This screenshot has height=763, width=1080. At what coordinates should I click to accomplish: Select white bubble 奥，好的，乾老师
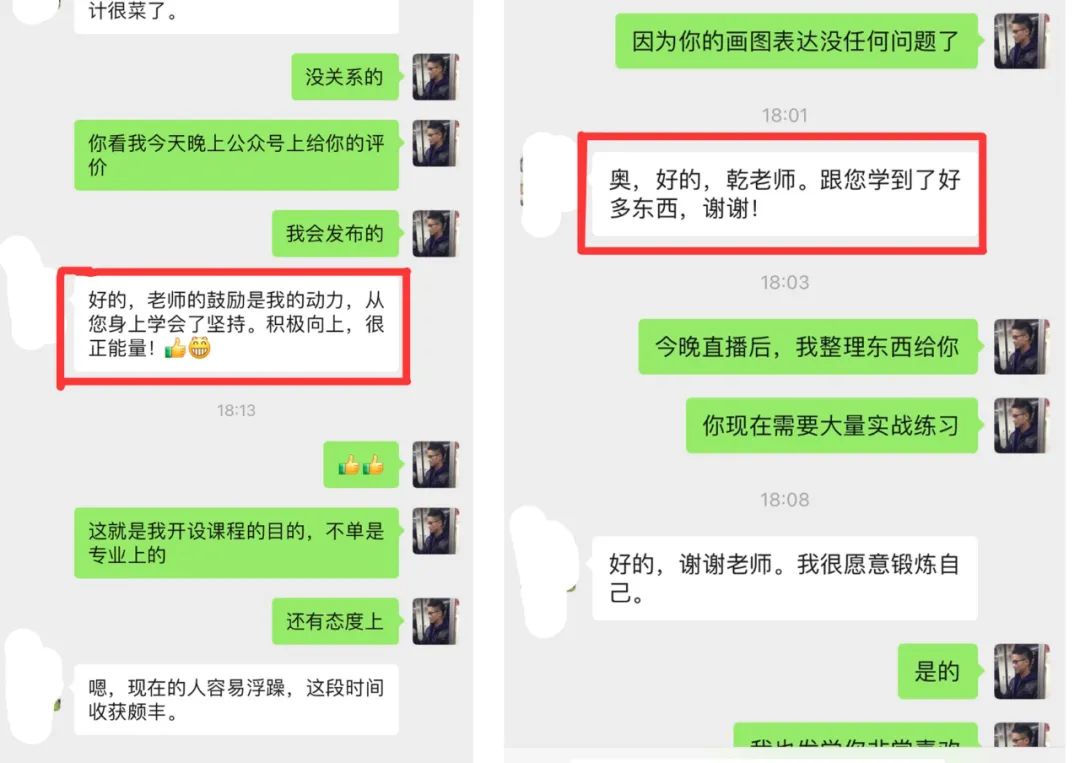785,194
